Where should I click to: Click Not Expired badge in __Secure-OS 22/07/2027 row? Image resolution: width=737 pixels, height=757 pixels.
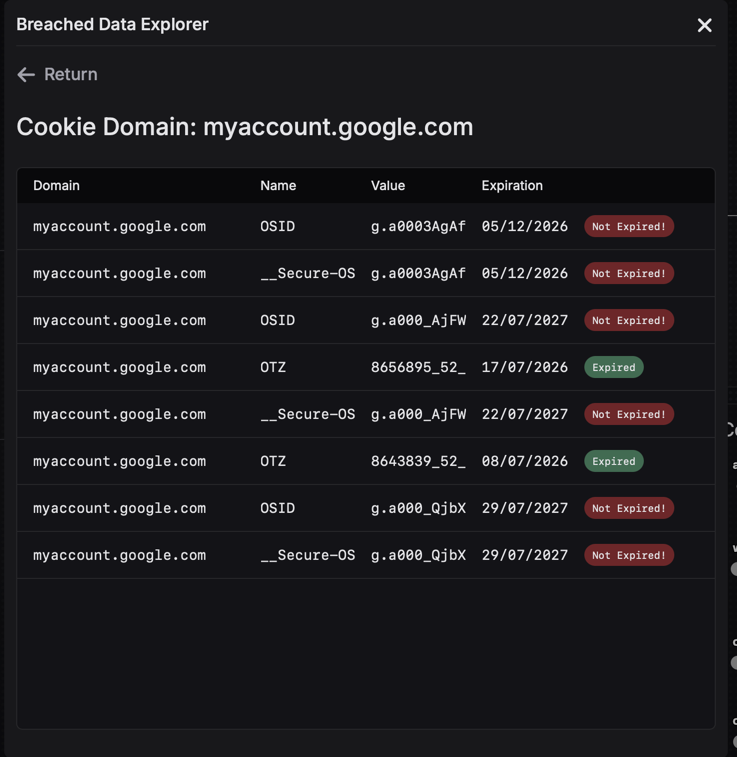629,414
